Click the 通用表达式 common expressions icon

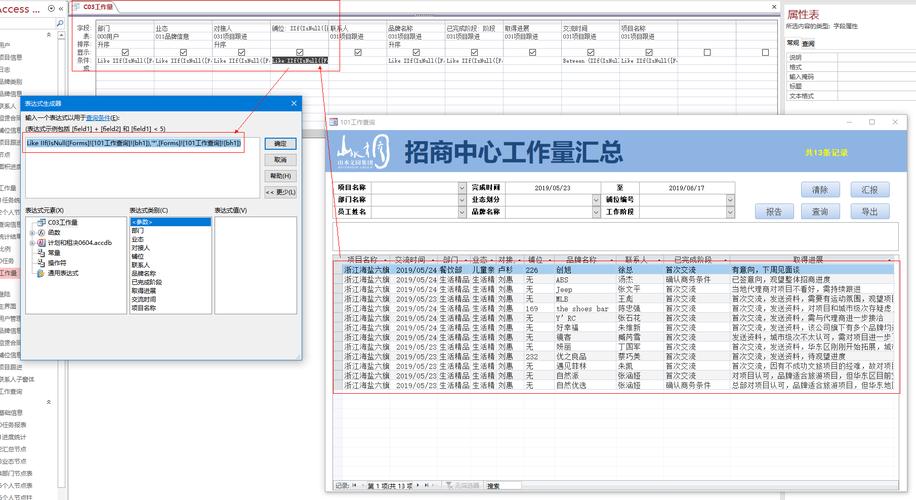[41, 273]
